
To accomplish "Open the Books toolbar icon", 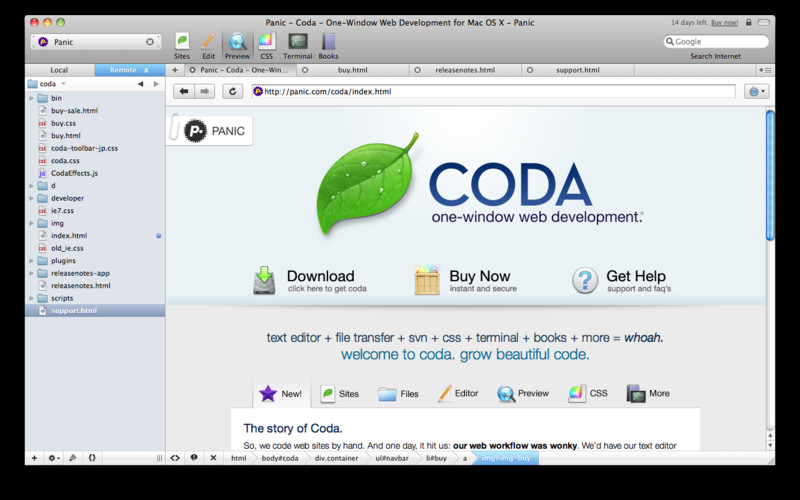I will (329, 46).
